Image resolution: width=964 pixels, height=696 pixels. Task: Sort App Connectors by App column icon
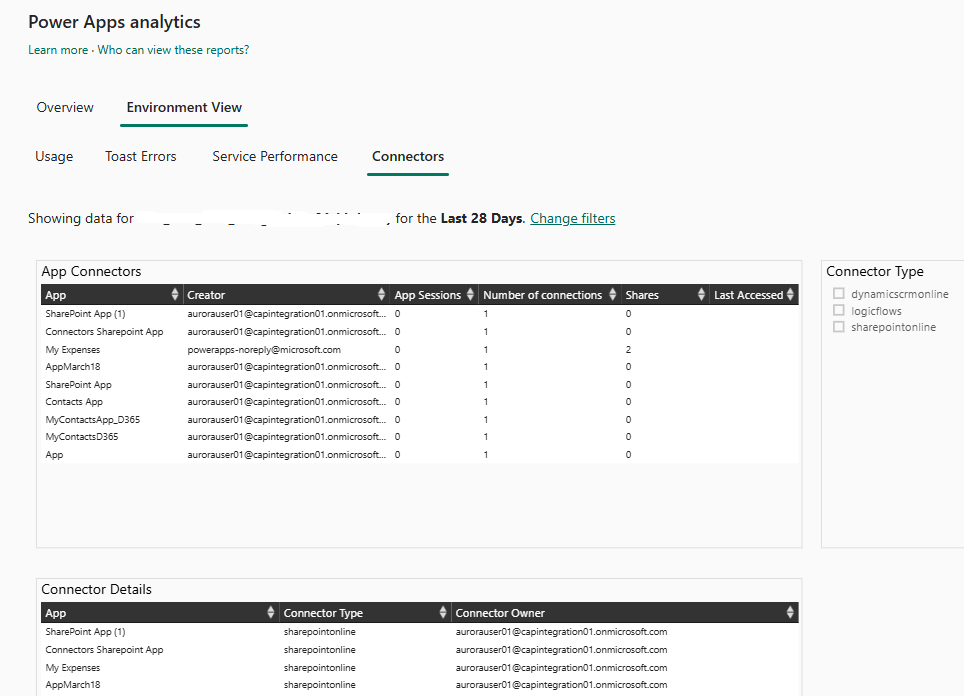pos(176,295)
